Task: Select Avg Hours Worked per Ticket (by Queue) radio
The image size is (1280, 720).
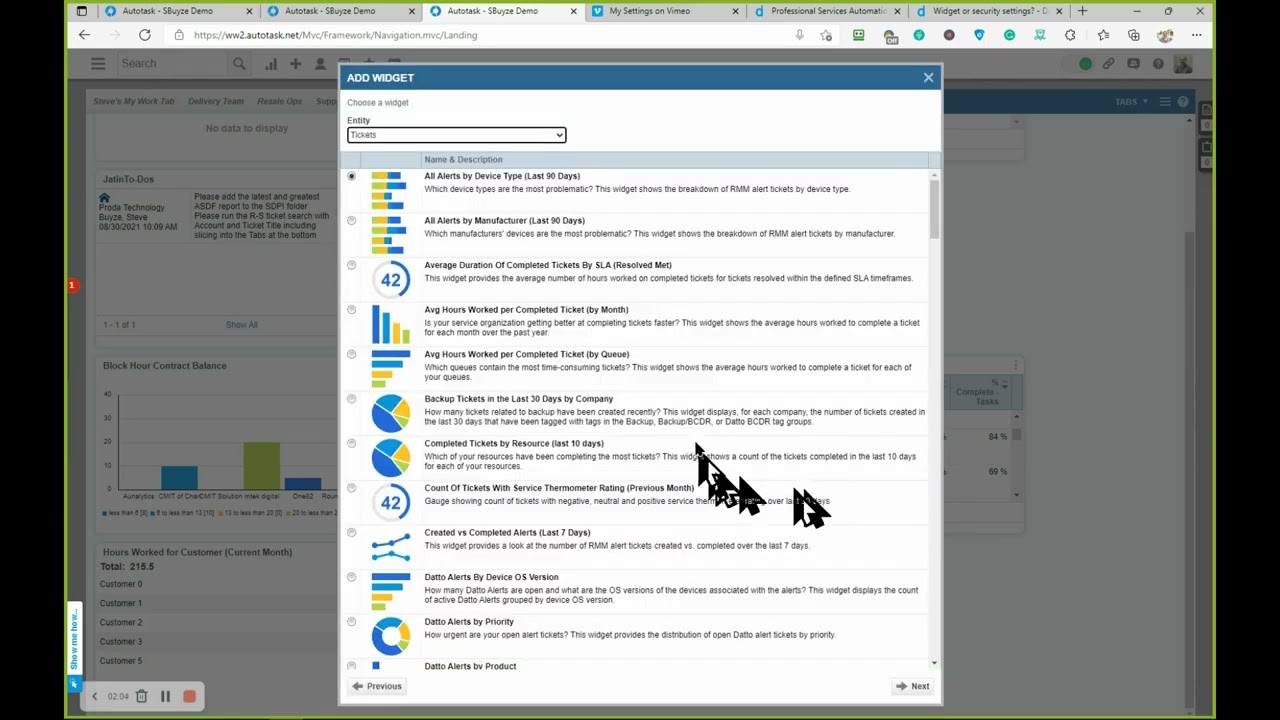Action: (x=351, y=354)
